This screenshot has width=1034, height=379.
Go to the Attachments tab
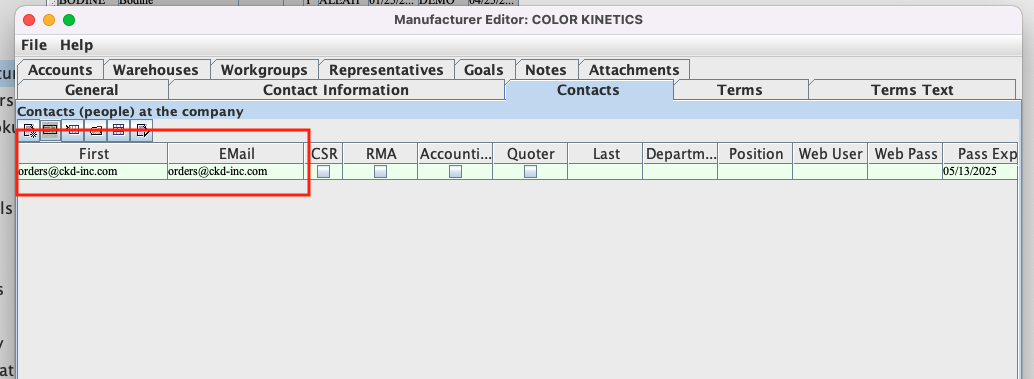[634, 70]
